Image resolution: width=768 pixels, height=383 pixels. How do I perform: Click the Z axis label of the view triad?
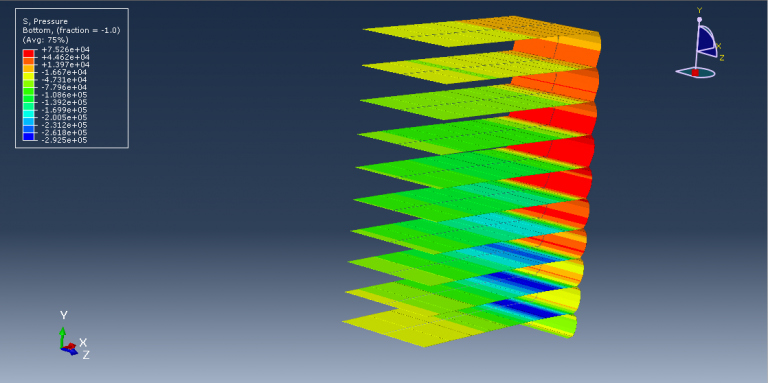pyautogui.click(x=86, y=355)
